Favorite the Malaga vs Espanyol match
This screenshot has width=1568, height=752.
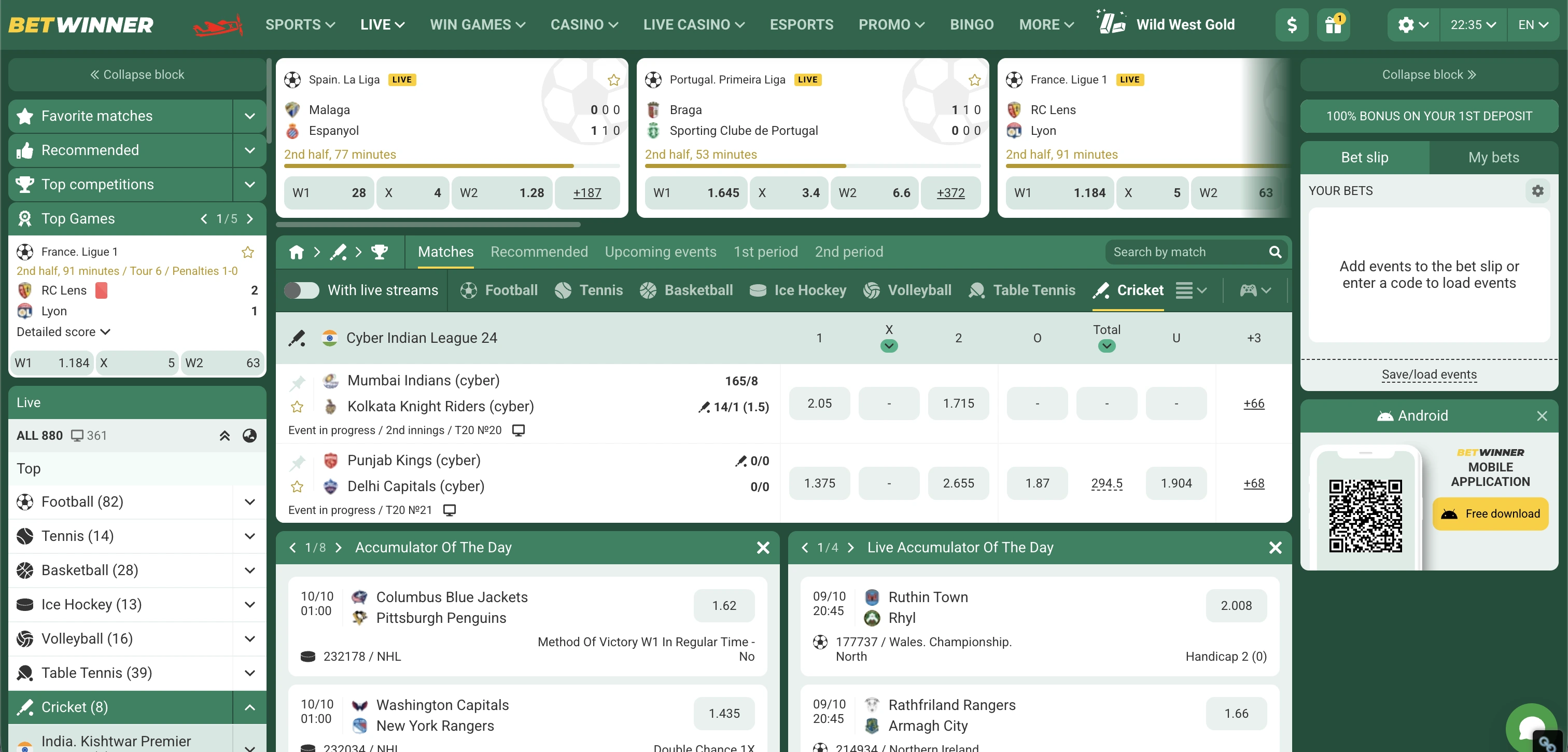pyautogui.click(x=613, y=80)
